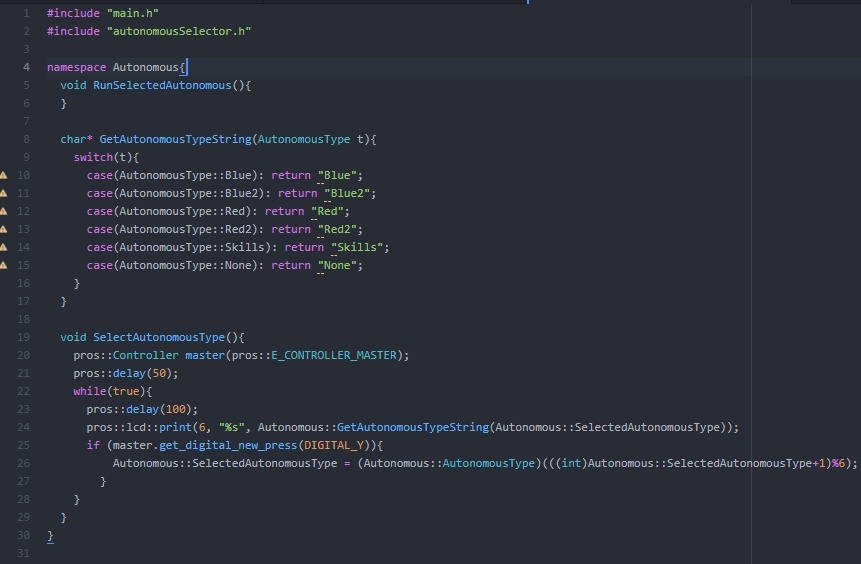Click AutonomousType::Skills in the case statement
861x564 pixels.
click(192, 247)
